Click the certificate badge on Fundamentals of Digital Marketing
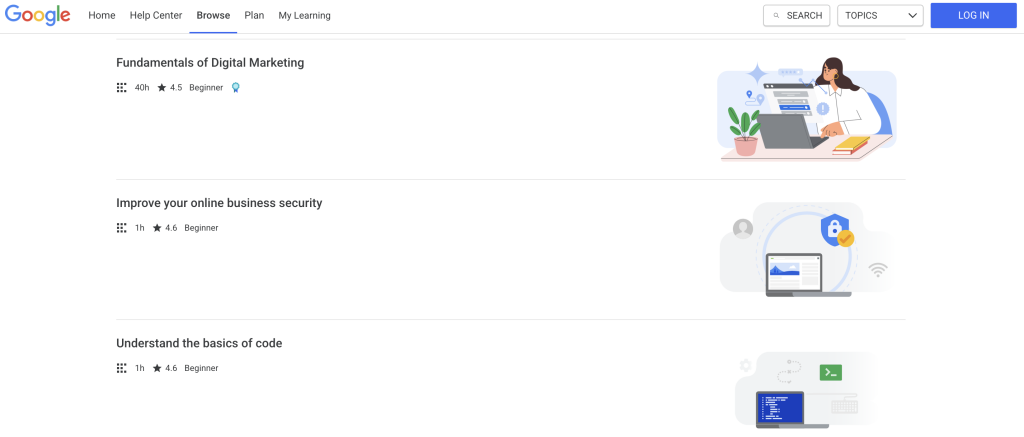The width and height of the screenshot is (1024, 437). click(236, 88)
